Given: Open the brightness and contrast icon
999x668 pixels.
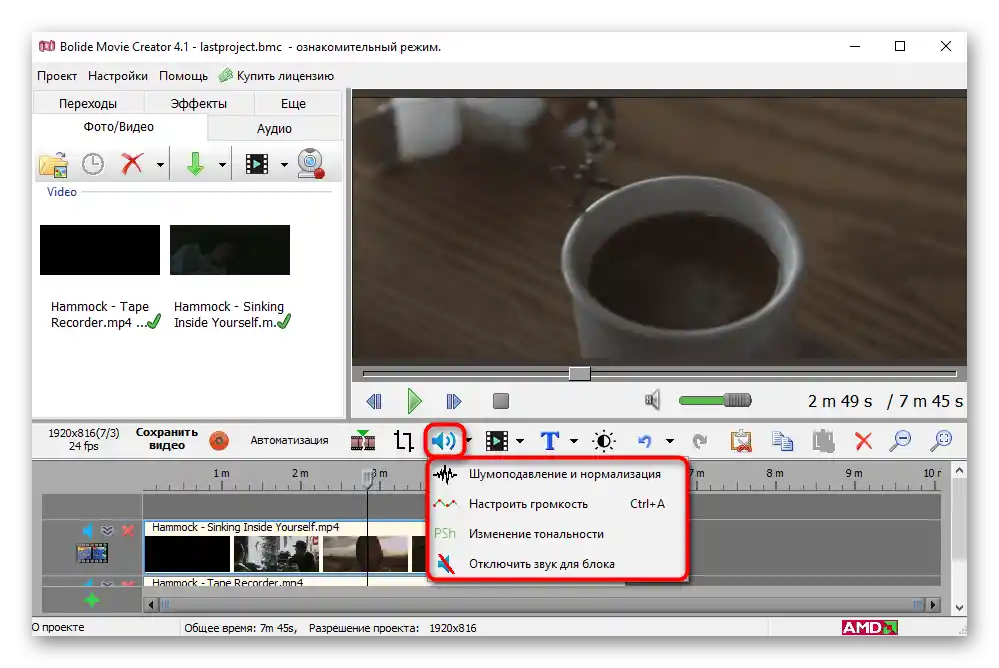Looking at the screenshot, I should (x=603, y=440).
